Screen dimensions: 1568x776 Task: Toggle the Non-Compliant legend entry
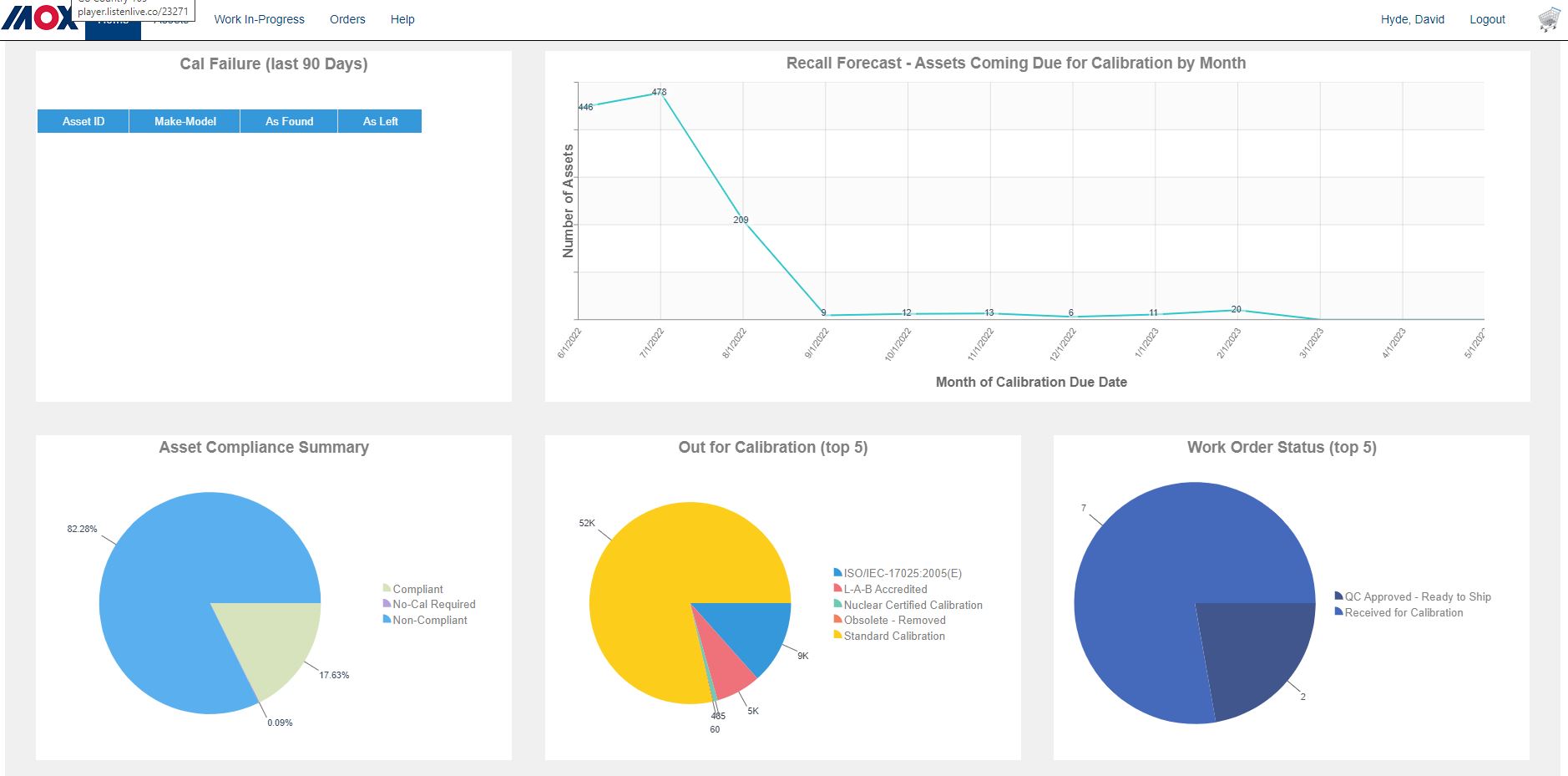[429, 620]
